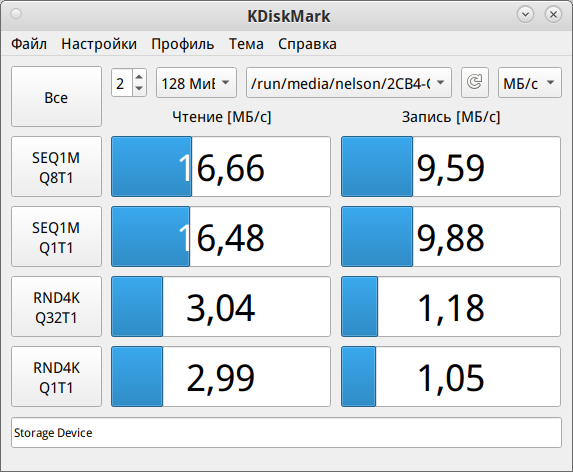Image resolution: width=573 pixels, height=472 pixels.
Task: Start the SEQ1M Q1T1 test
Action: (x=56, y=237)
